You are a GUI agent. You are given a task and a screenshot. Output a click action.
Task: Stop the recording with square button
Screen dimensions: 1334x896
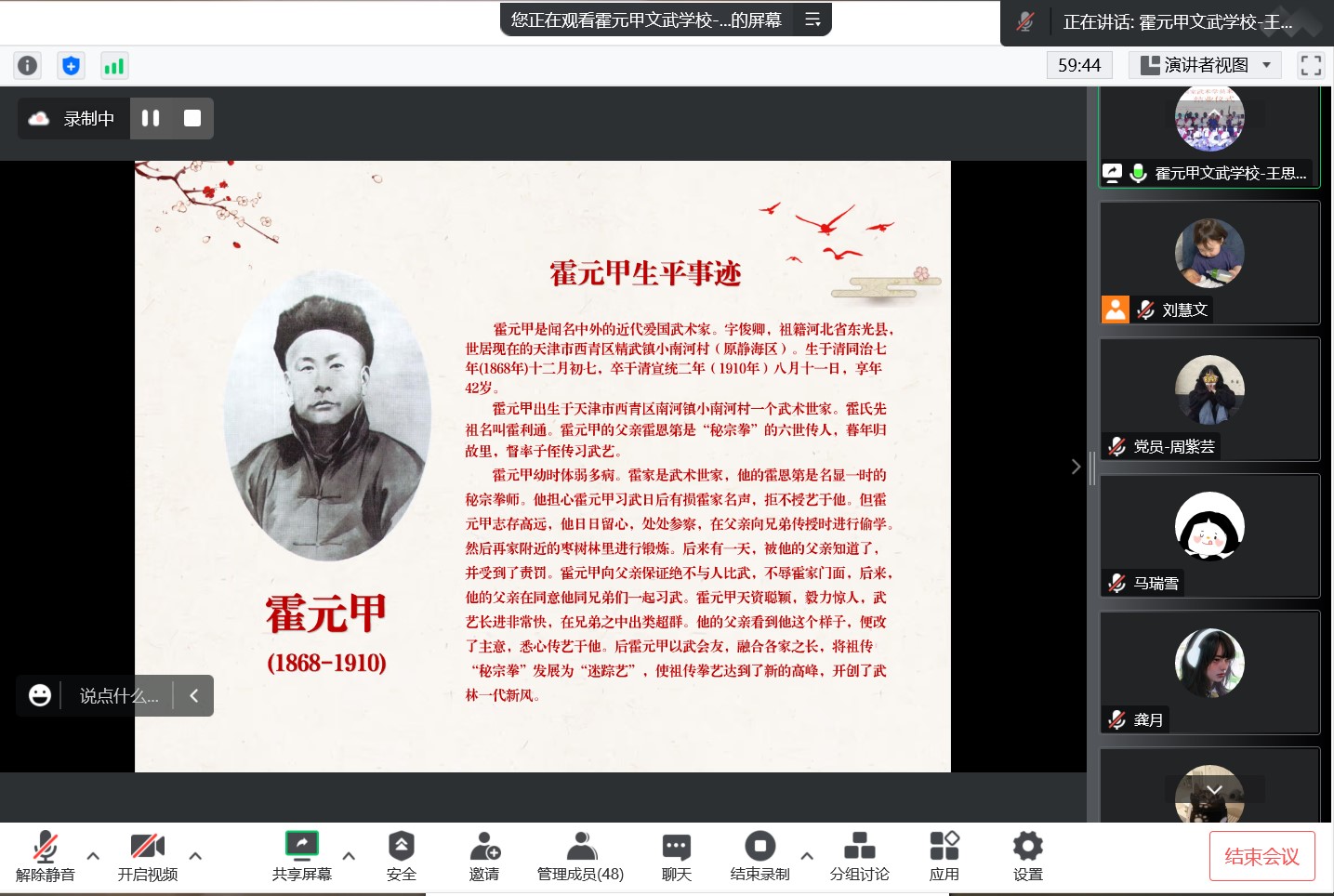pyautogui.click(x=192, y=118)
